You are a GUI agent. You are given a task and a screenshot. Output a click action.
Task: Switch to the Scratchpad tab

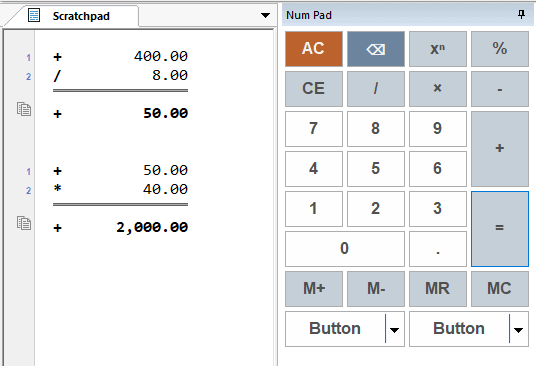tap(81, 16)
